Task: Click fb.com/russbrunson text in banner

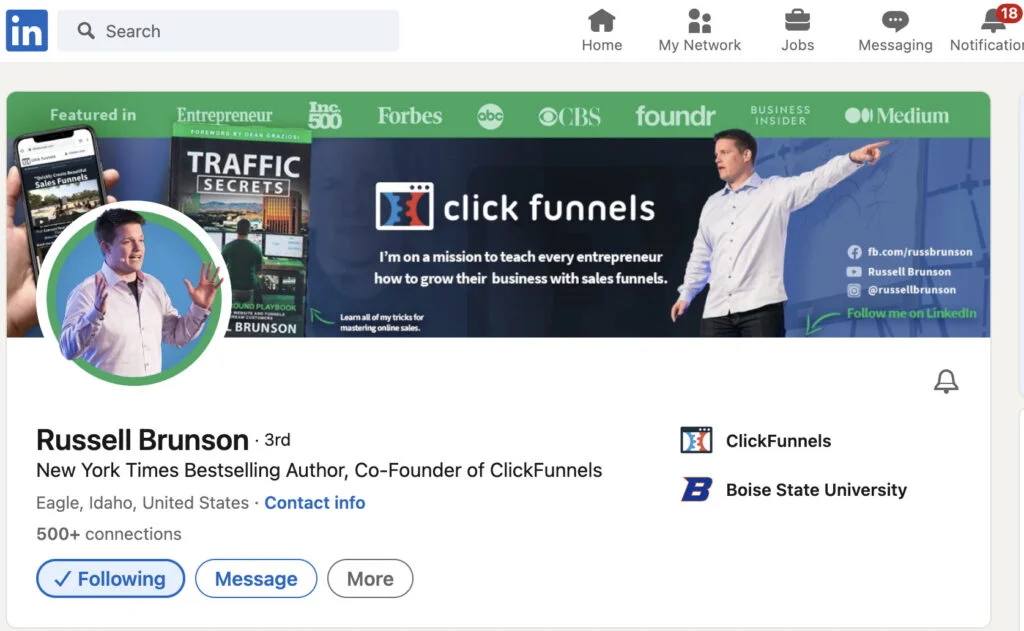Action: point(919,251)
